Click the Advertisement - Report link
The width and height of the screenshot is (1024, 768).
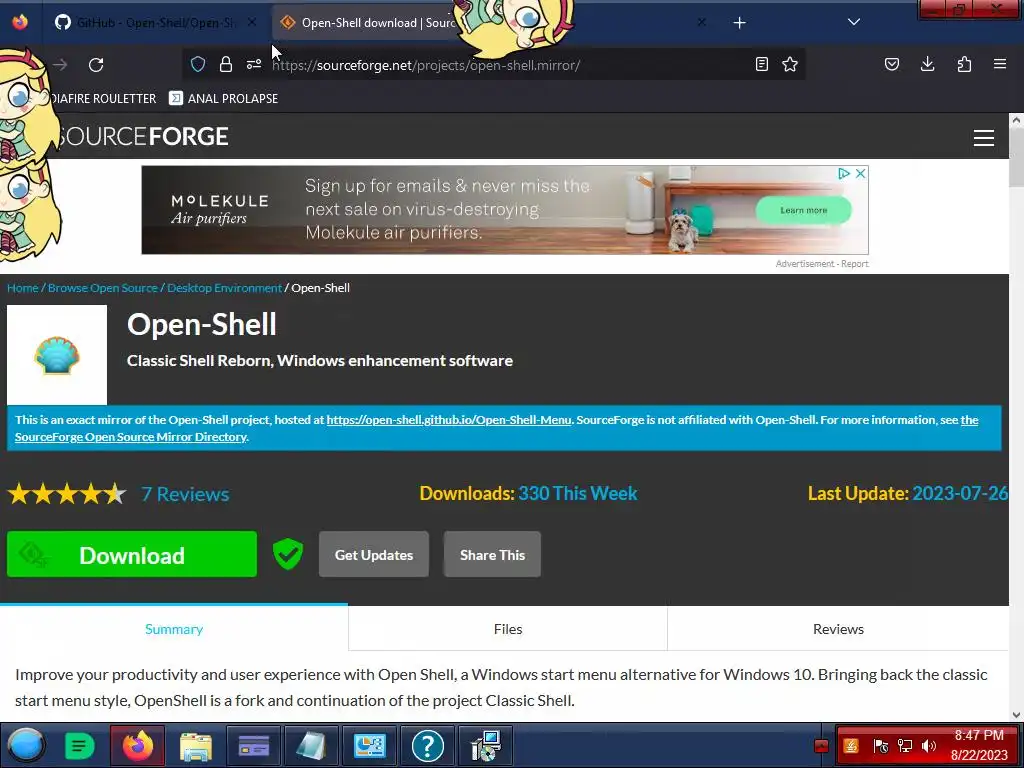(x=822, y=264)
